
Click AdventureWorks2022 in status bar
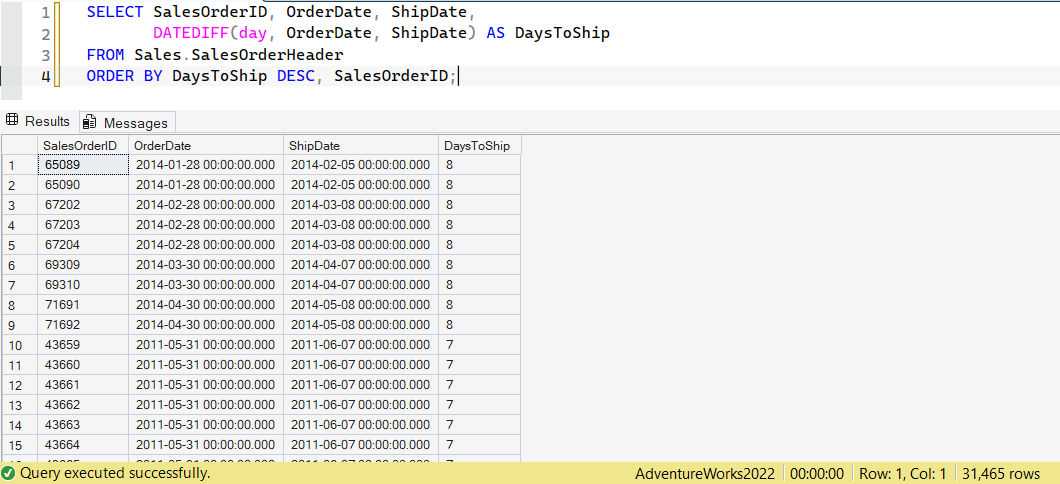click(x=705, y=473)
